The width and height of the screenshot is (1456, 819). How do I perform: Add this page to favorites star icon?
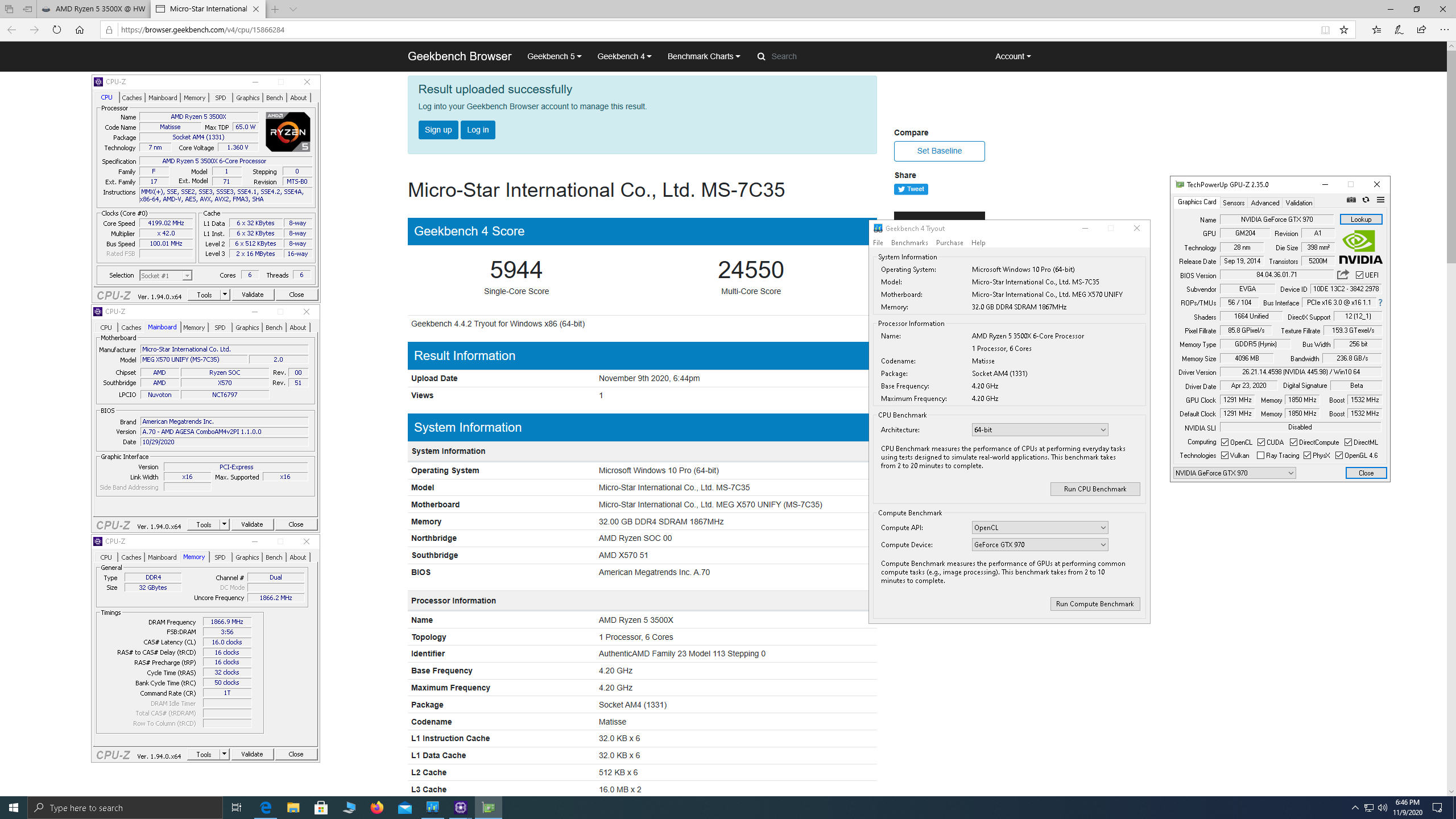point(1344,30)
